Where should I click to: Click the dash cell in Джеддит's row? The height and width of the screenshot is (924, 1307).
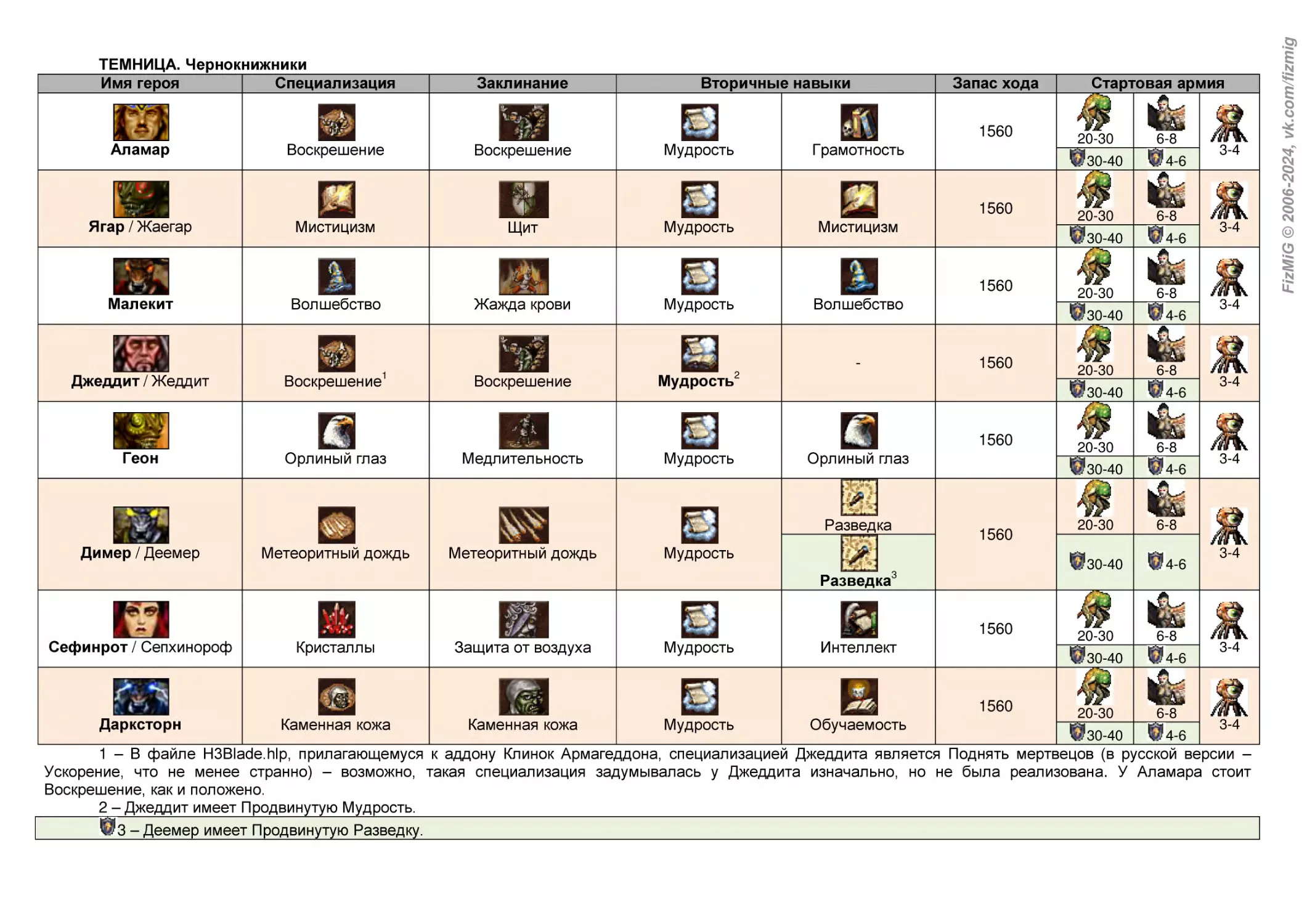pyautogui.click(x=858, y=363)
